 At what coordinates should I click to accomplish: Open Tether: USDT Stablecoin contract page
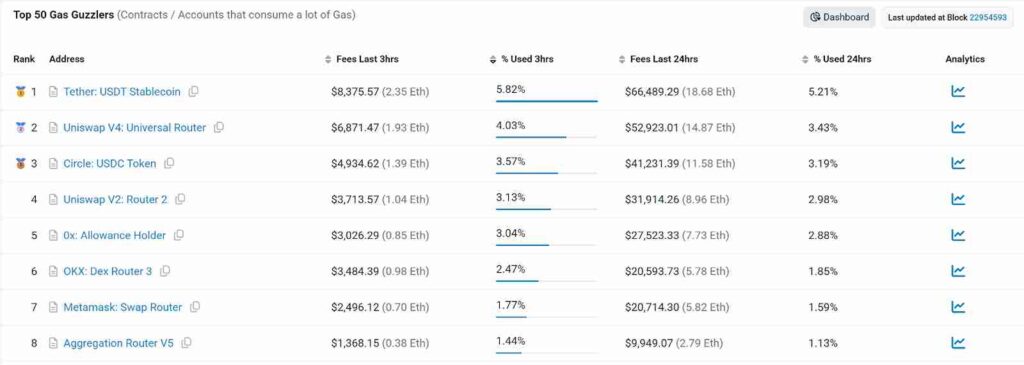click(121, 92)
